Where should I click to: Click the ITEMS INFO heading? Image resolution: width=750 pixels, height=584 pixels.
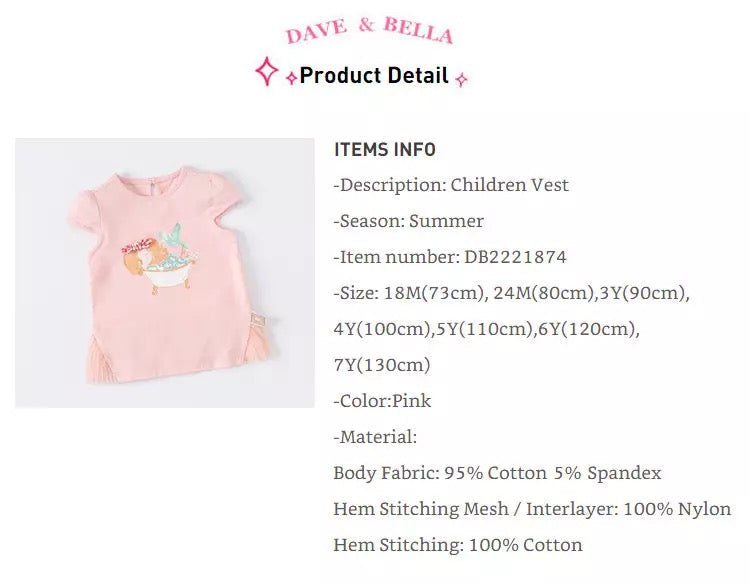tap(385, 150)
